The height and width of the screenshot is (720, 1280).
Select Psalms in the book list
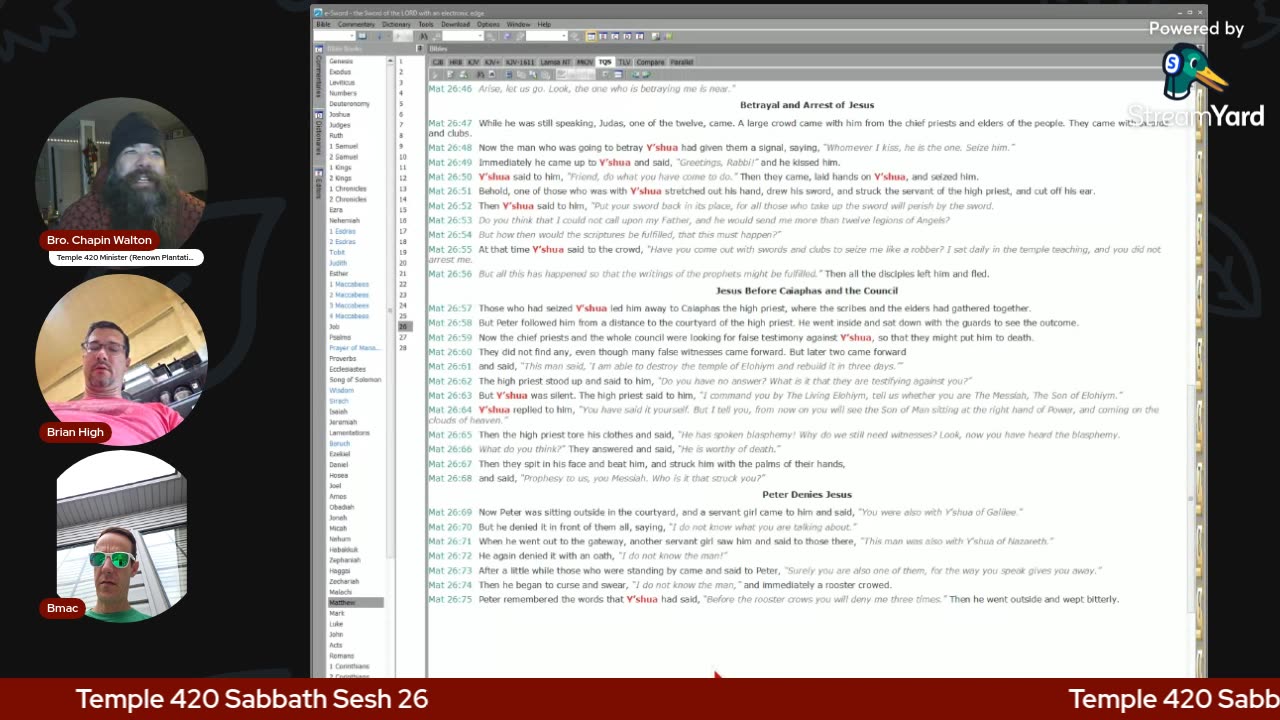[x=340, y=337]
